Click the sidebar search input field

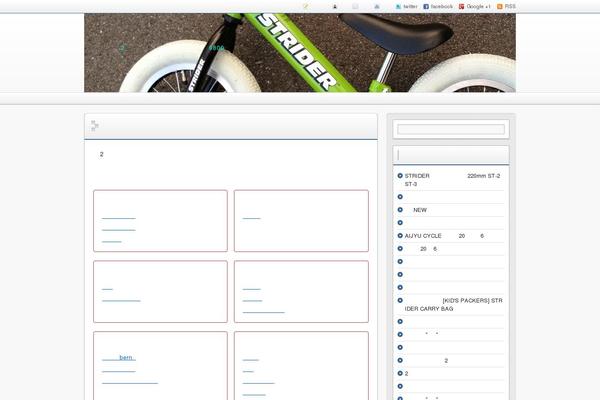point(451,129)
